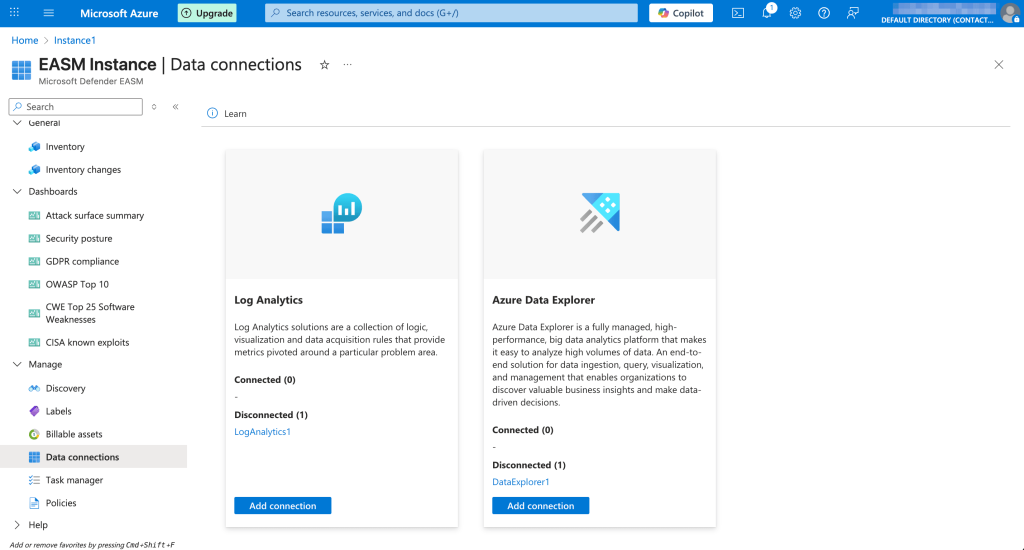Click the Policies document icon
Image resolution: width=1024 pixels, height=550 pixels.
coord(35,503)
